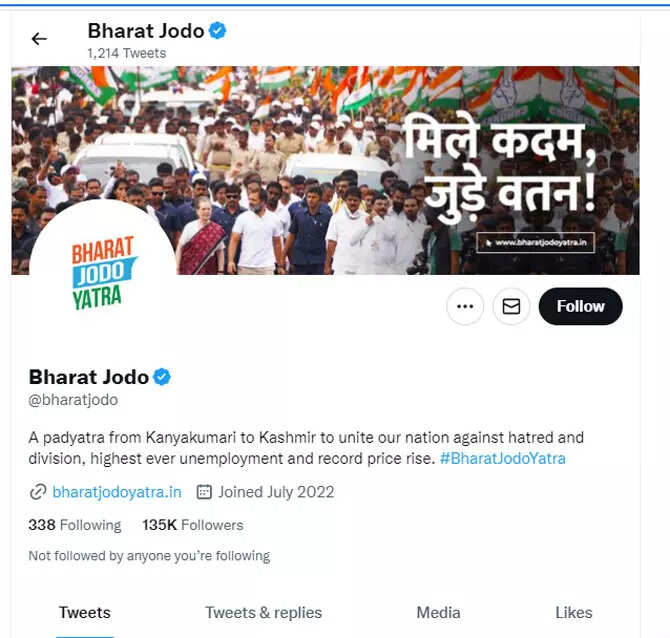670x638 pixels.
Task: Click the link chain icon near website
Action: pos(38,492)
